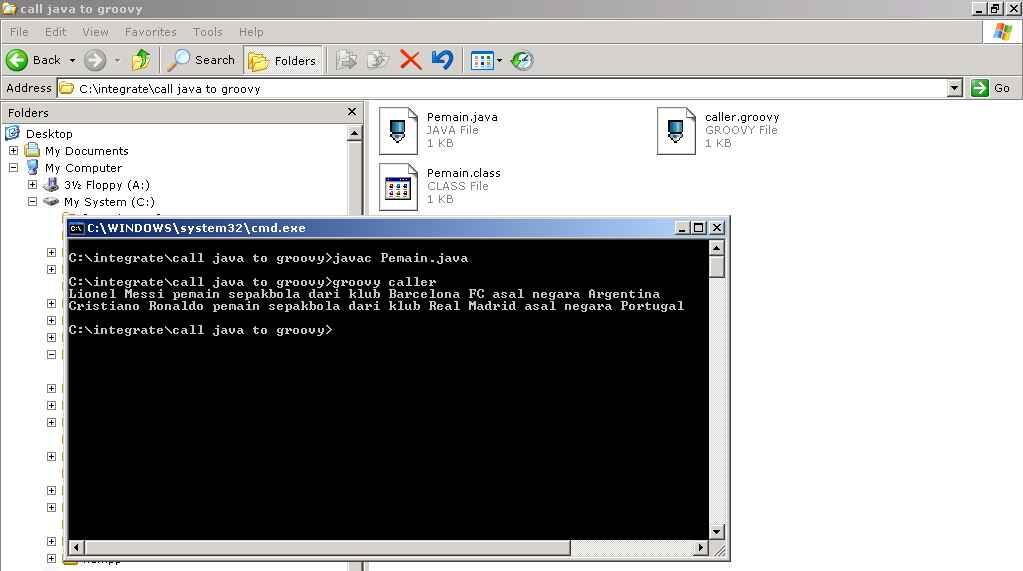Minimize the cmd.exe window
This screenshot has height=571, width=1023.
pos(682,227)
